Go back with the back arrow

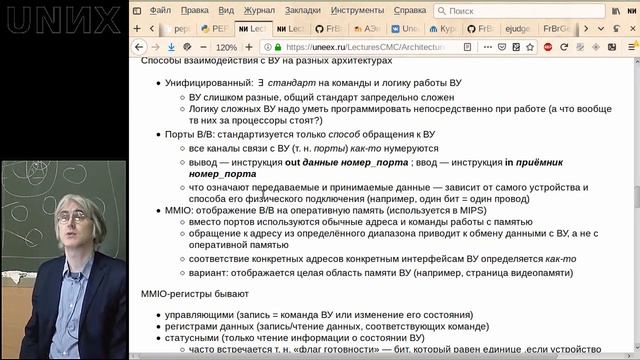[139, 47]
